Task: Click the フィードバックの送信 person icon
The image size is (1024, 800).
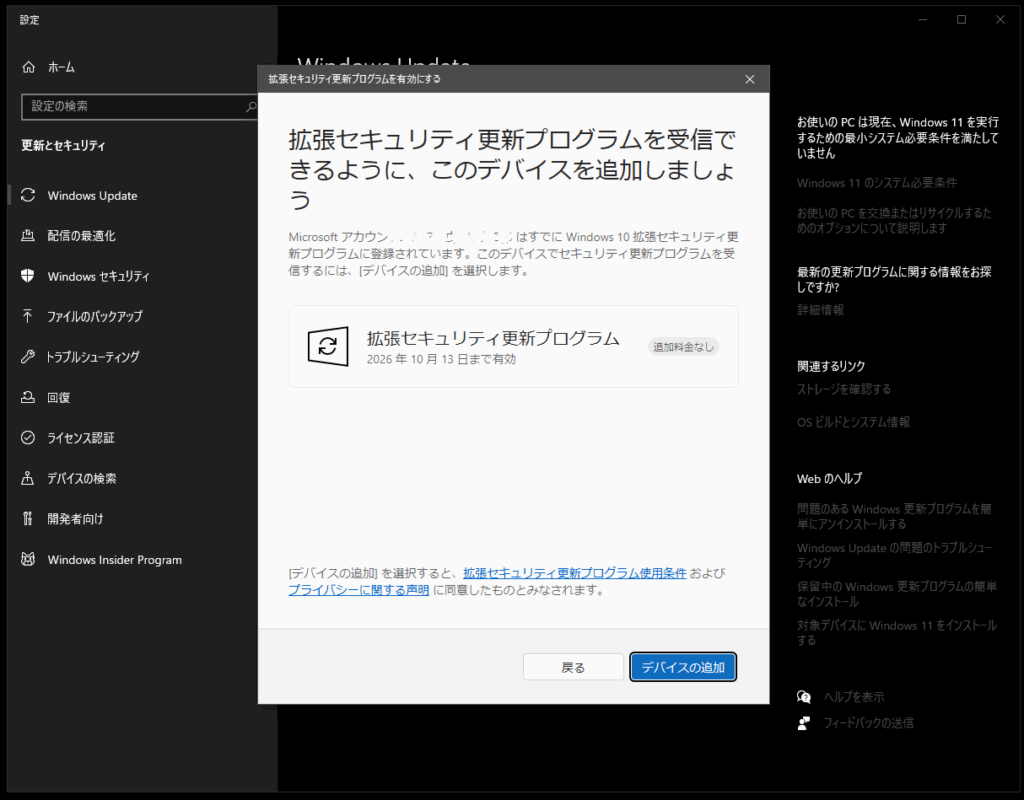Action: [804, 723]
